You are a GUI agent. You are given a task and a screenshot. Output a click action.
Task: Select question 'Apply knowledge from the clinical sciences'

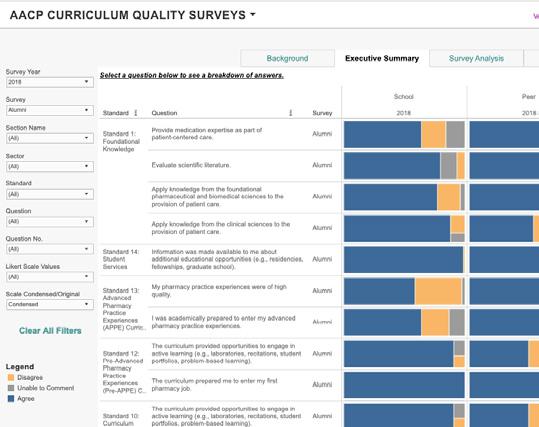[x=221, y=228]
